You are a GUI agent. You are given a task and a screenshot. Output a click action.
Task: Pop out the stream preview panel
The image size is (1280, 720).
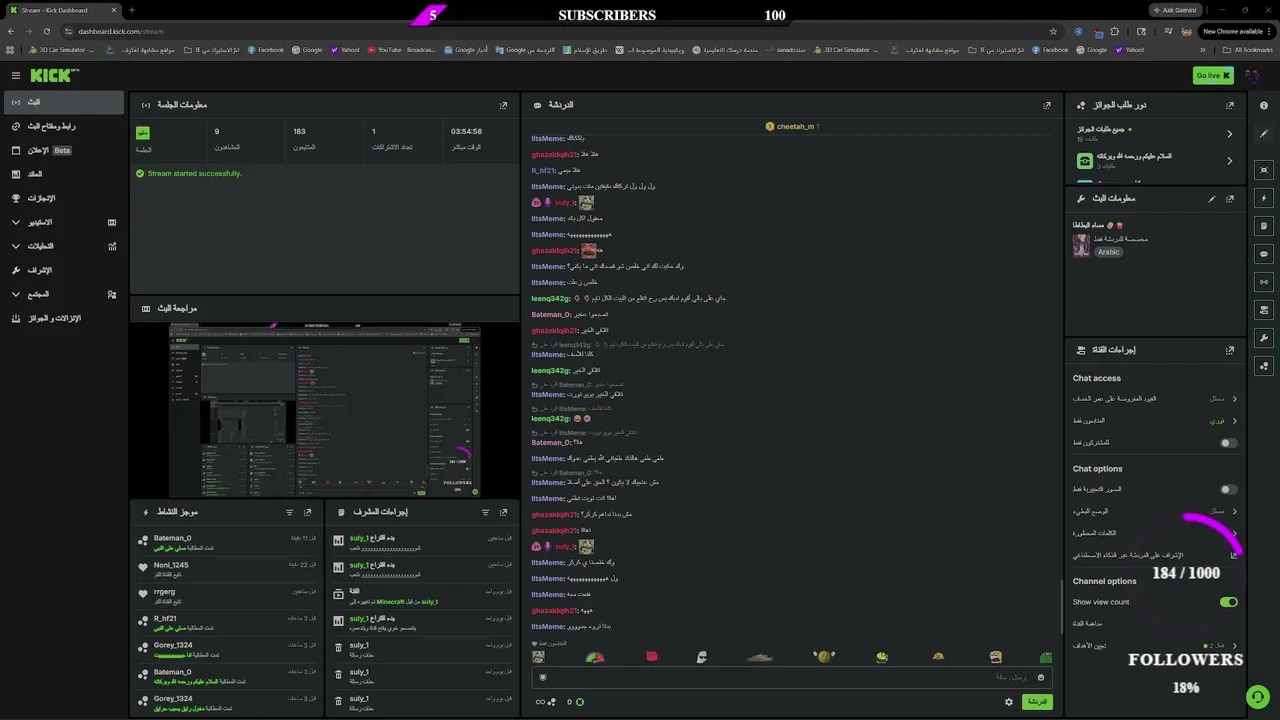point(503,308)
